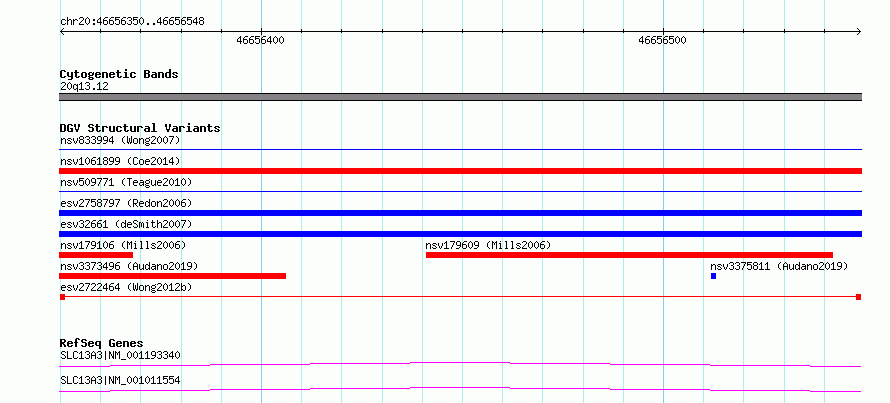890x403 pixels.
Task: Select the red nsv1061899 variant bar
Action: click(460, 171)
